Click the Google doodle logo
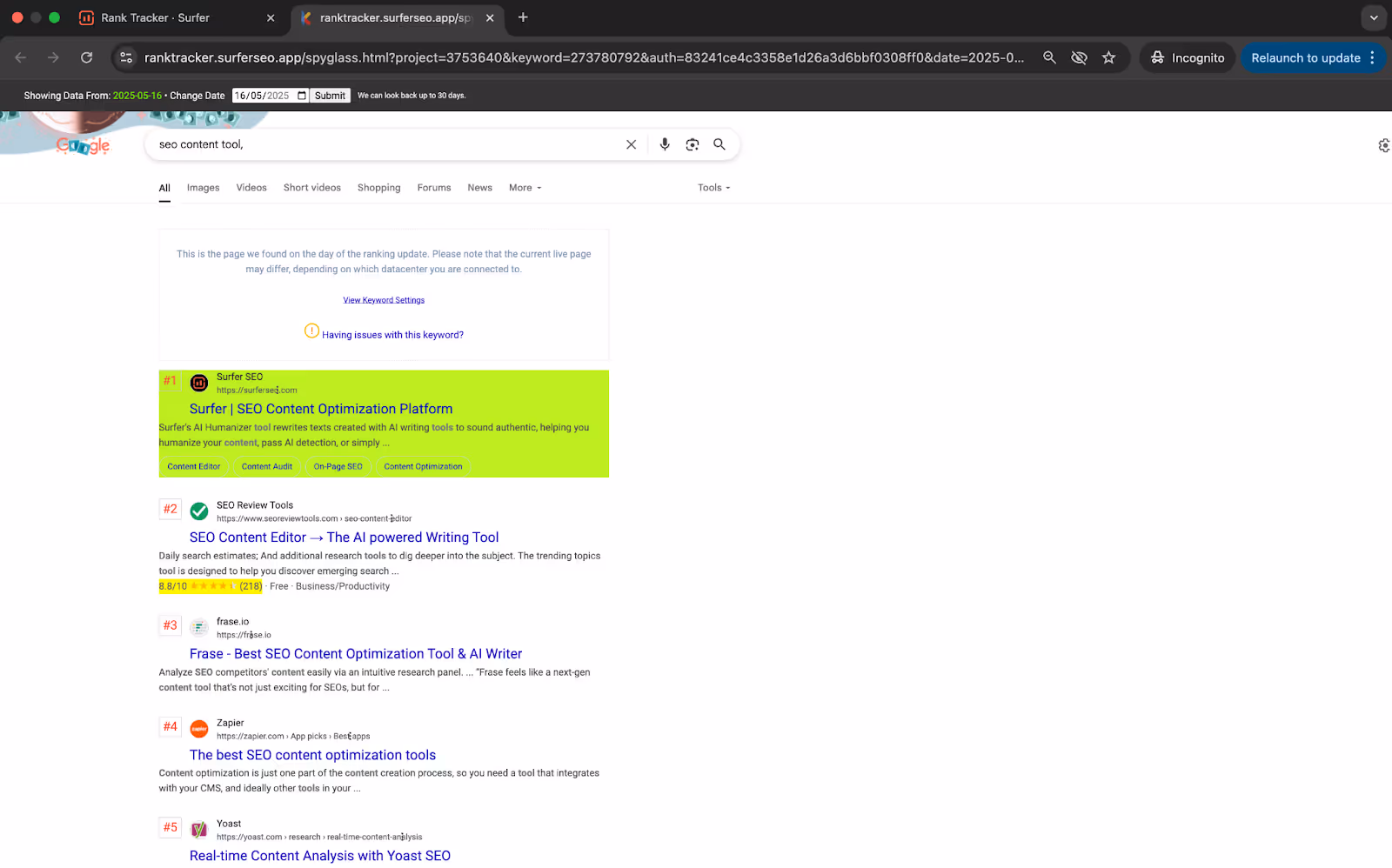 click(84, 144)
